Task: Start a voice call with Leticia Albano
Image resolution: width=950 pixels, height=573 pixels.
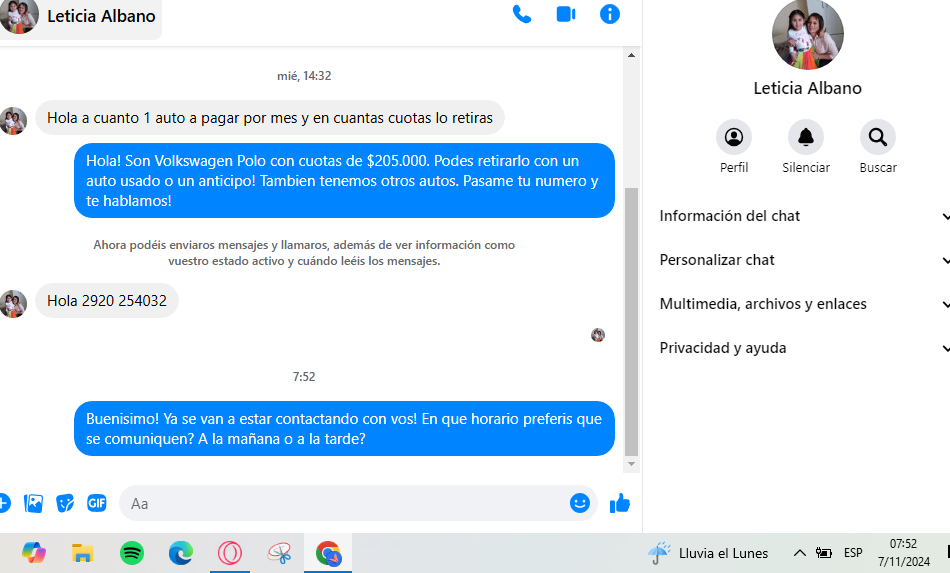Action: pyautogui.click(x=521, y=14)
